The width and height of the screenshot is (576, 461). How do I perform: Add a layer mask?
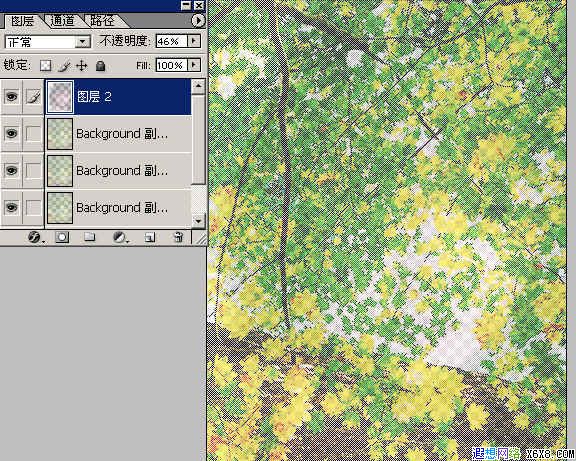[x=61, y=237]
